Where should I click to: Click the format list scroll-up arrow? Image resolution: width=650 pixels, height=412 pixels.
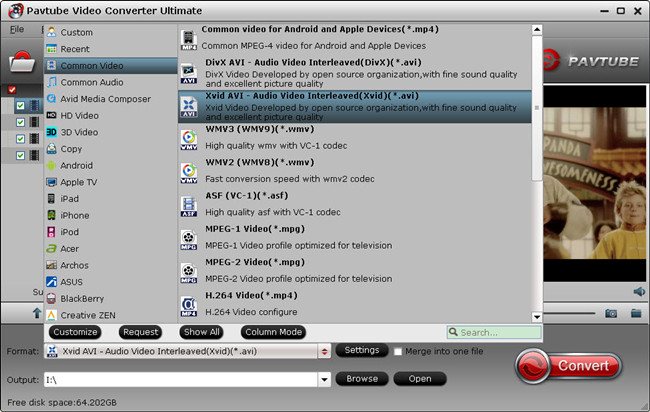point(537,29)
